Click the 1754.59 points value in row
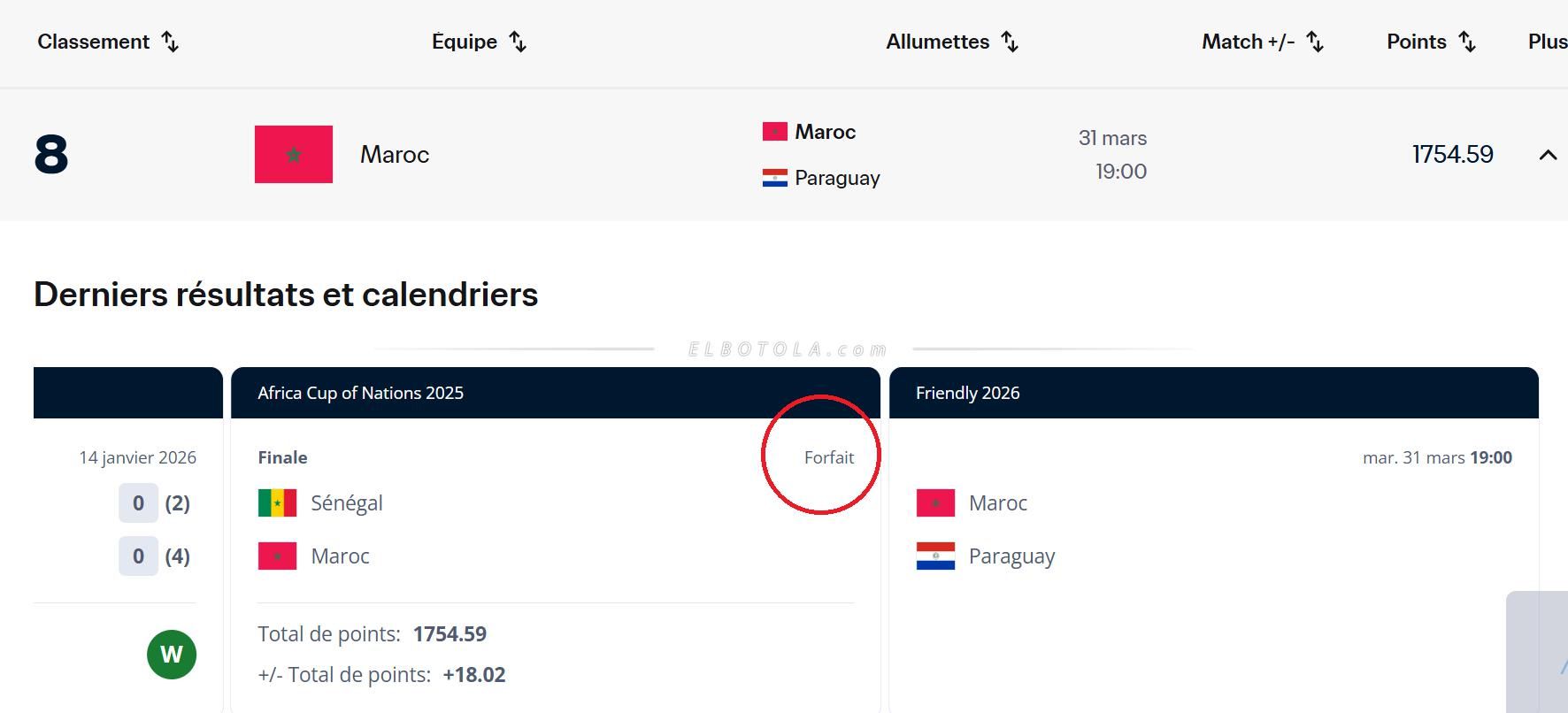 [1452, 155]
